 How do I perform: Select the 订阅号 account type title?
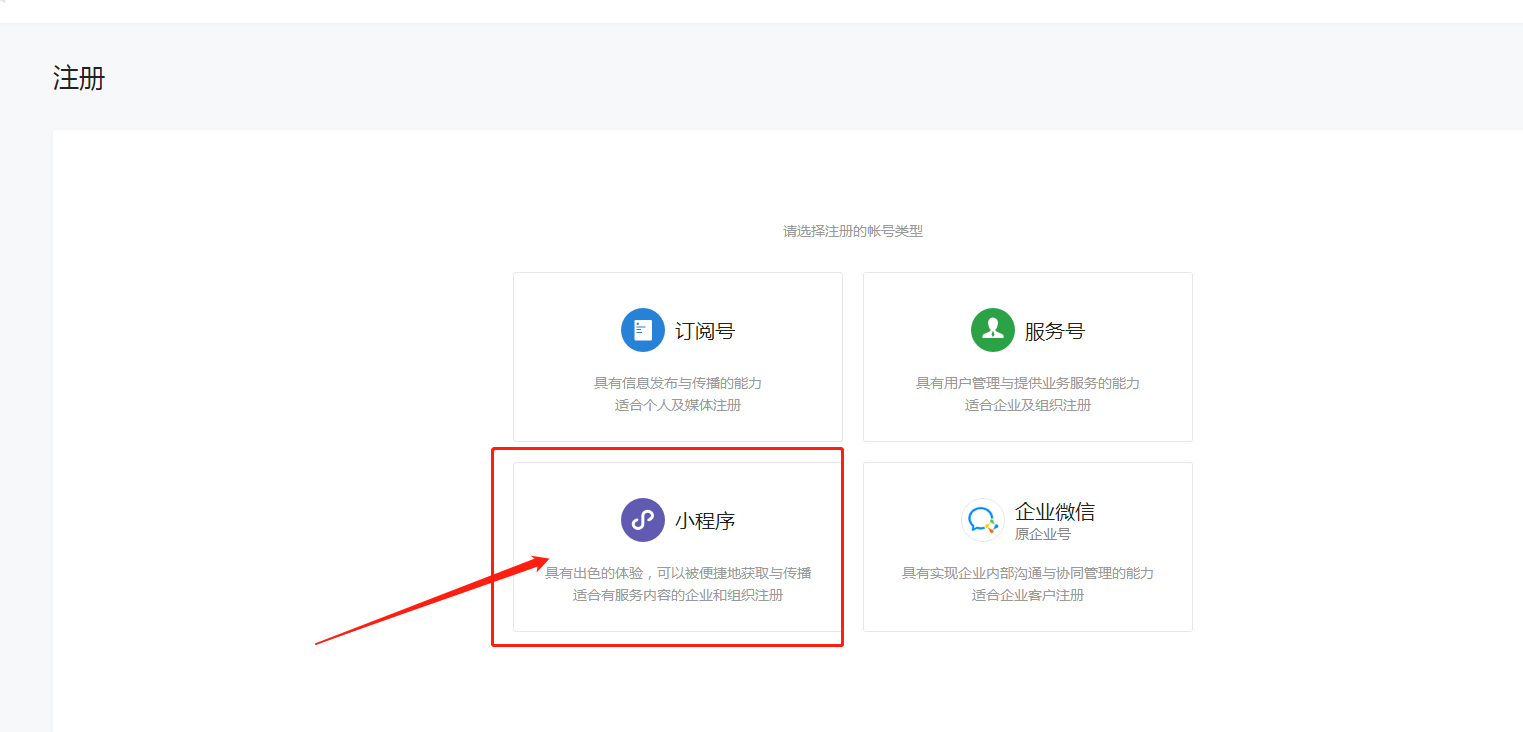point(705,331)
